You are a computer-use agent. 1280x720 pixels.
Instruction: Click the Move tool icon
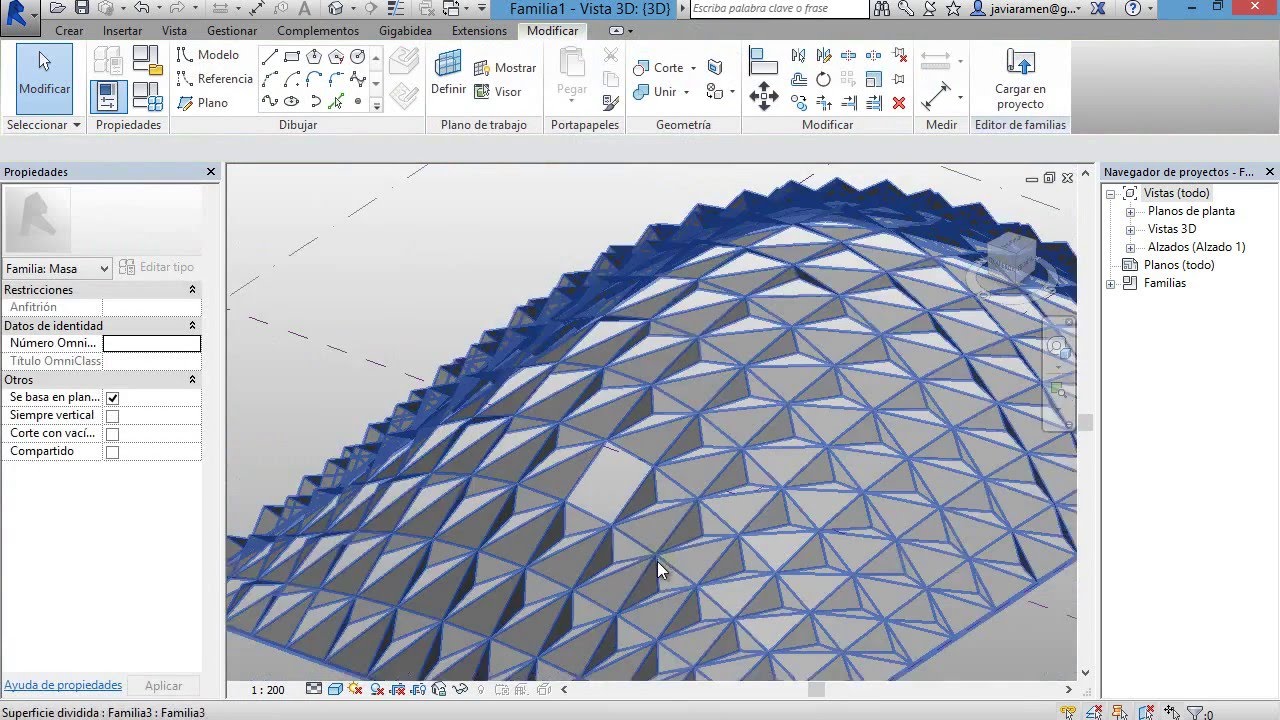pyautogui.click(x=764, y=96)
